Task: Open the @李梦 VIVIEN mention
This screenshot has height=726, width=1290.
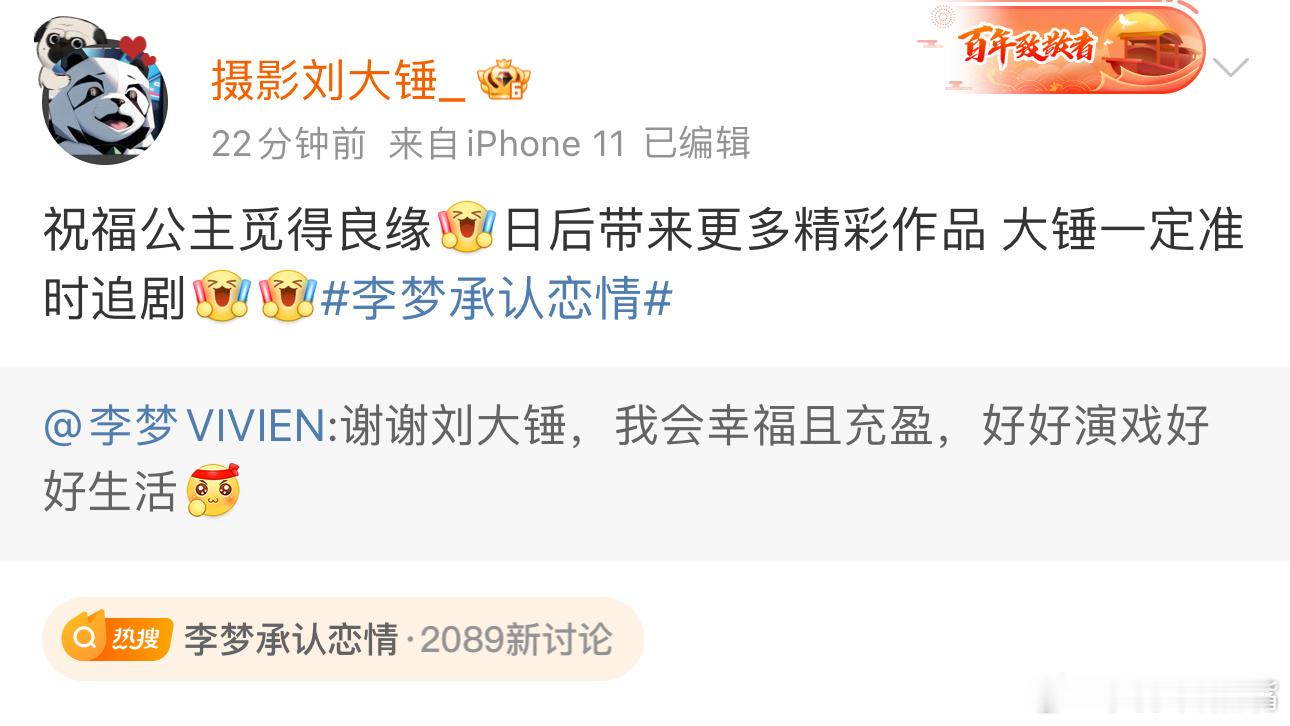Action: (184, 427)
